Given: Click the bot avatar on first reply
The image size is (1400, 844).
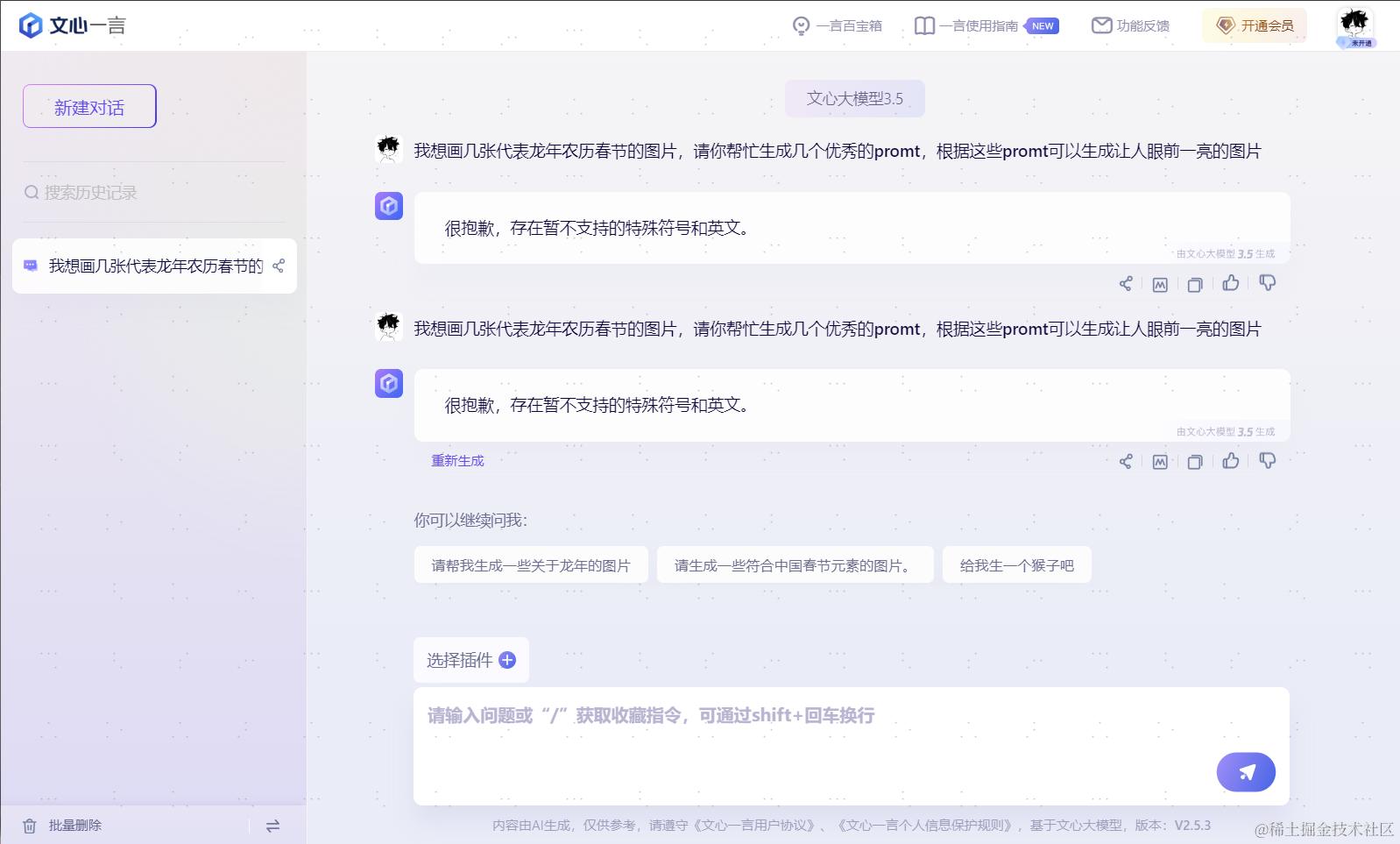Looking at the screenshot, I should pyautogui.click(x=389, y=206).
